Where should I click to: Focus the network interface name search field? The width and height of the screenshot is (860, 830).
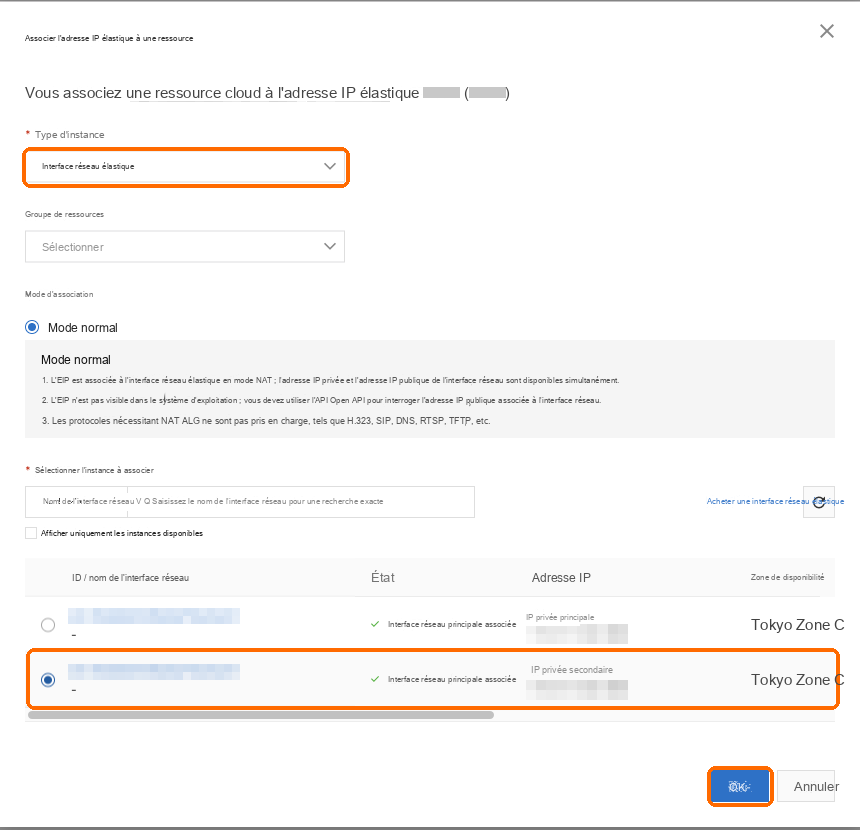301,501
